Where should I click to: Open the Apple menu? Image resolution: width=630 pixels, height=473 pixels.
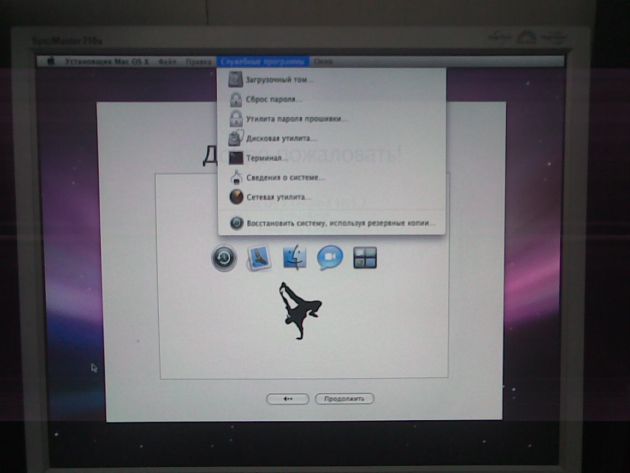(x=51, y=61)
